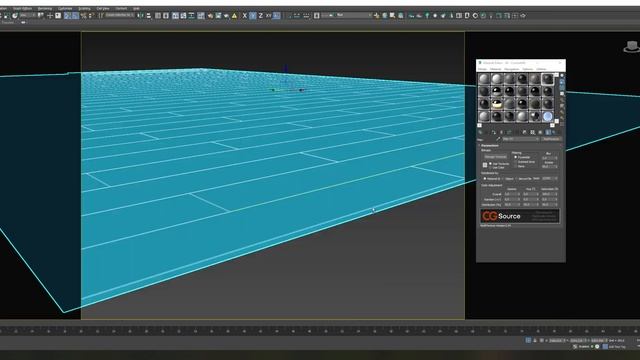
Task: Click the X coordinate field in status bar
Action: 556,340
